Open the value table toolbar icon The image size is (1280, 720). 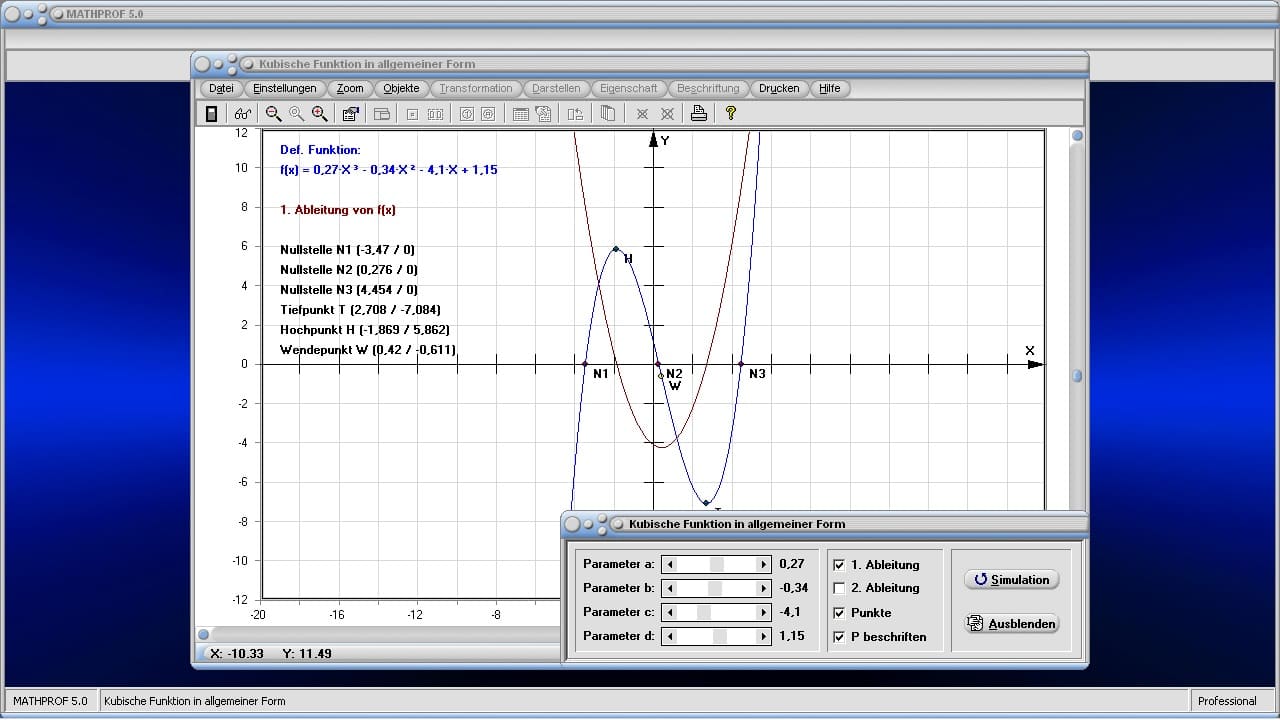(x=520, y=114)
